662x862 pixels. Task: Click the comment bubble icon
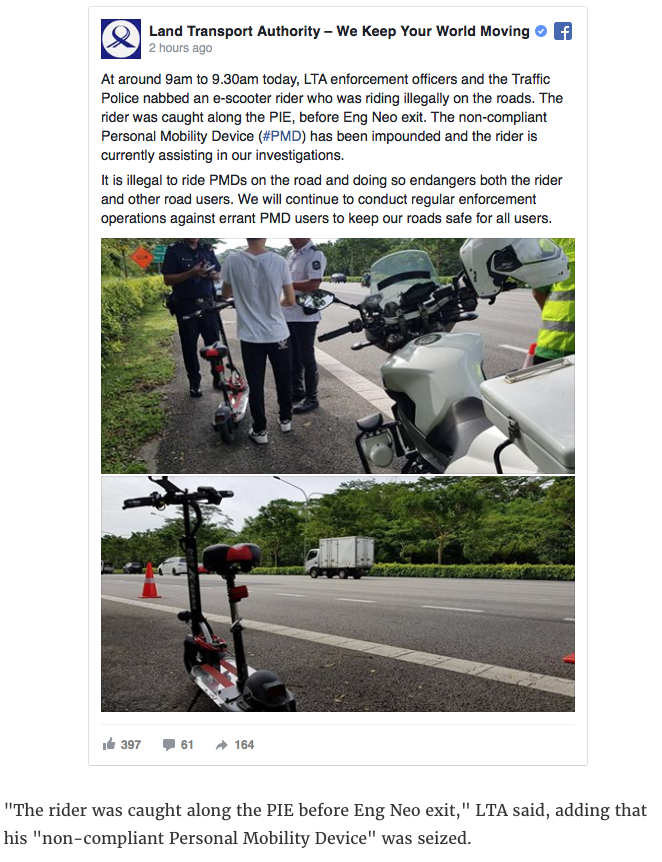click(x=168, y=745)
